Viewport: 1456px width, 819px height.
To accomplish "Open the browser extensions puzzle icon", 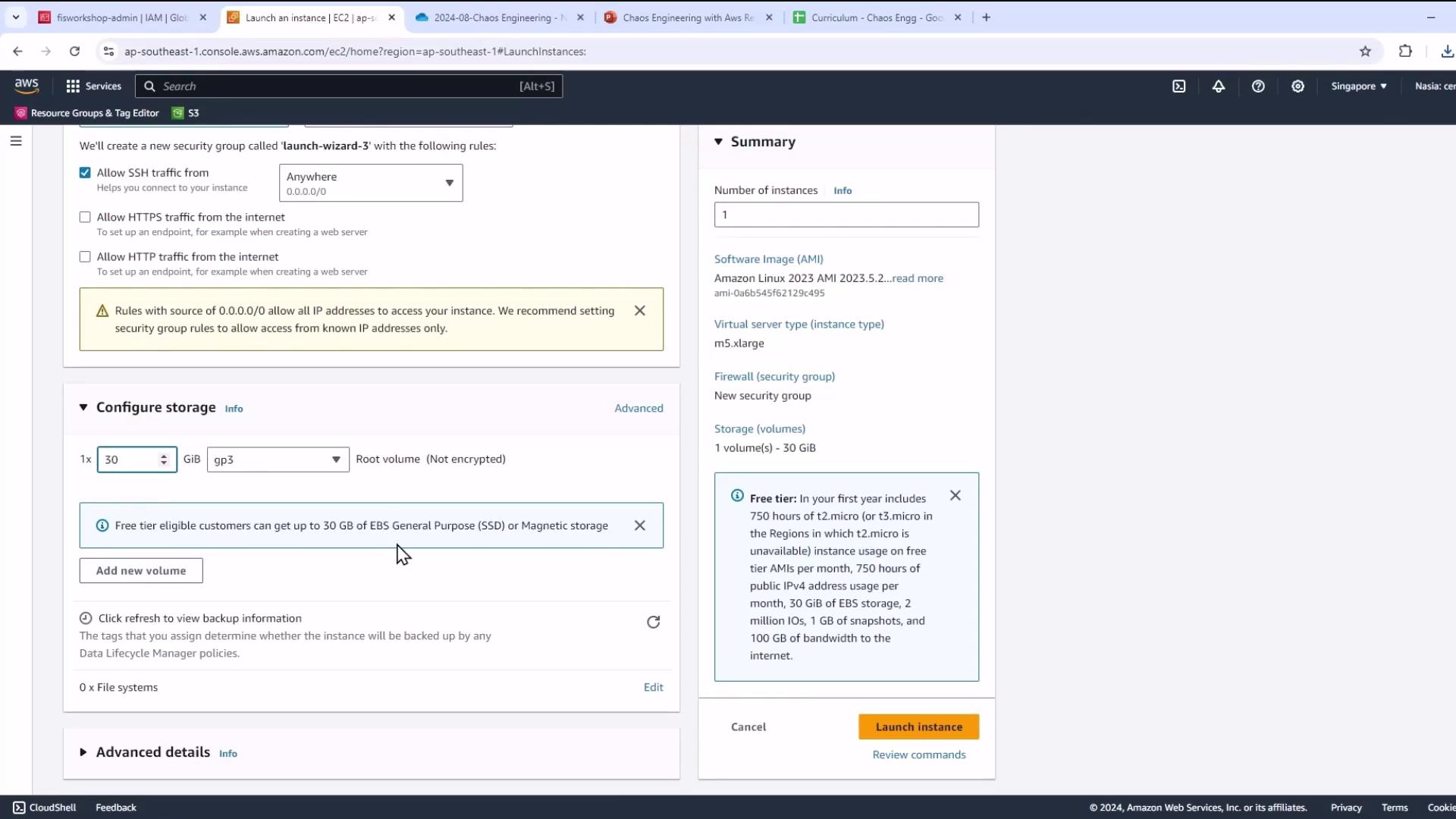I will pos(1405,52).
